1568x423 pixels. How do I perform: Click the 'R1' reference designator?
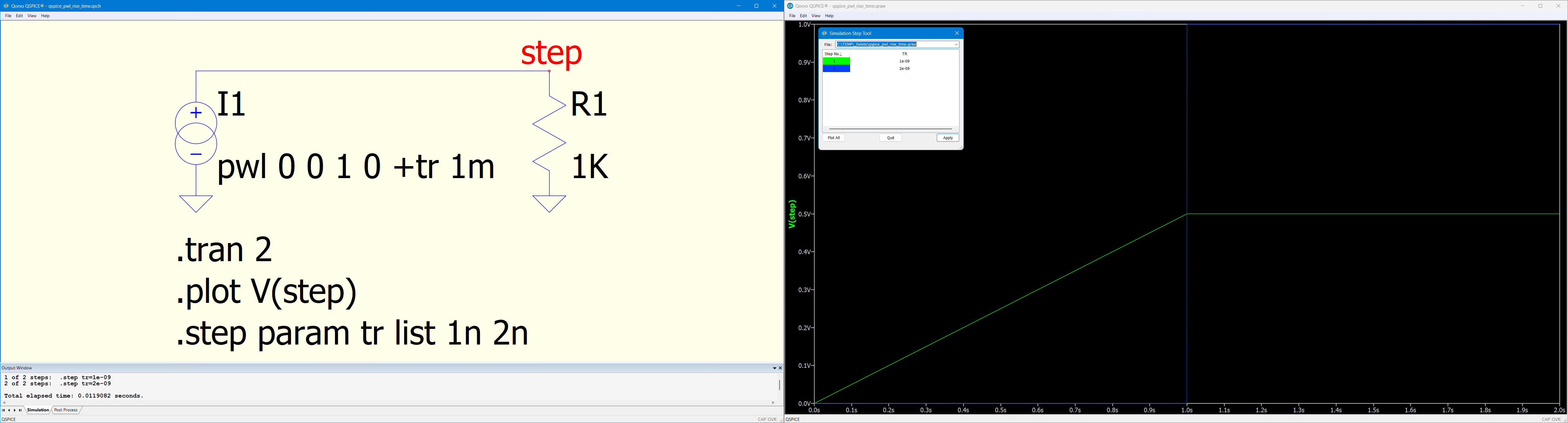[589, 104]
